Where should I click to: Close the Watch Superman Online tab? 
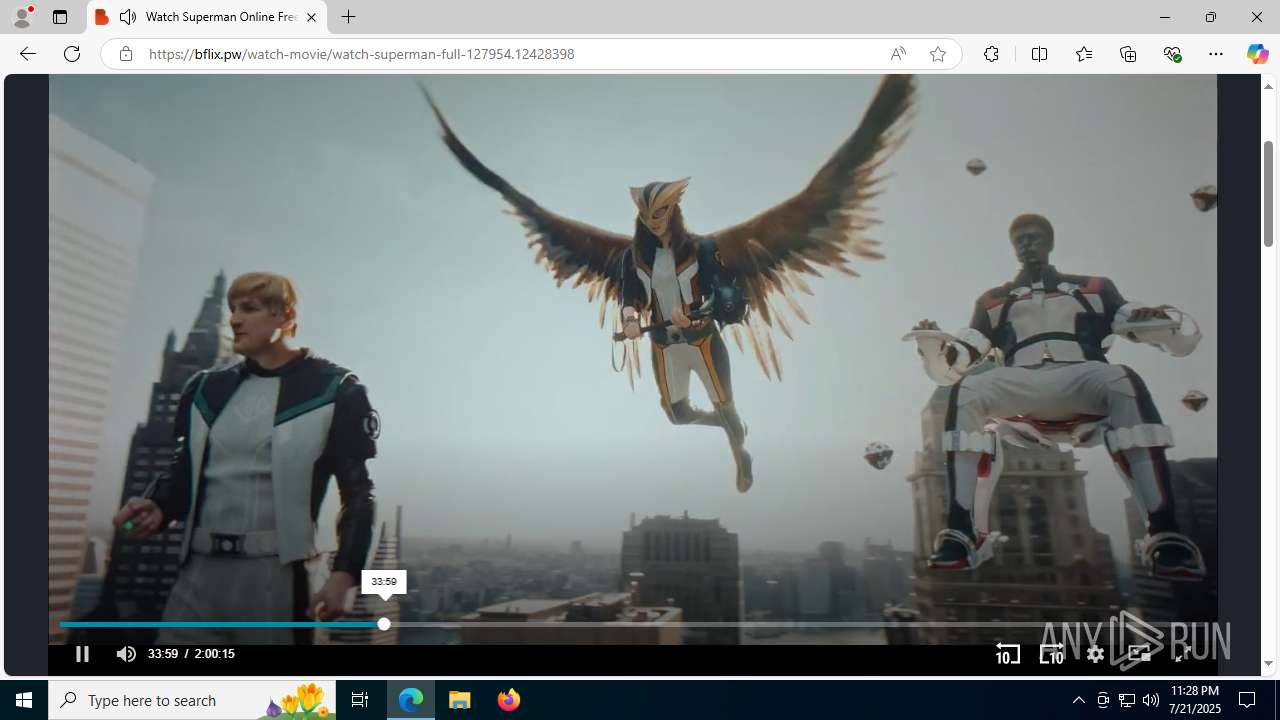pos(311,17)
